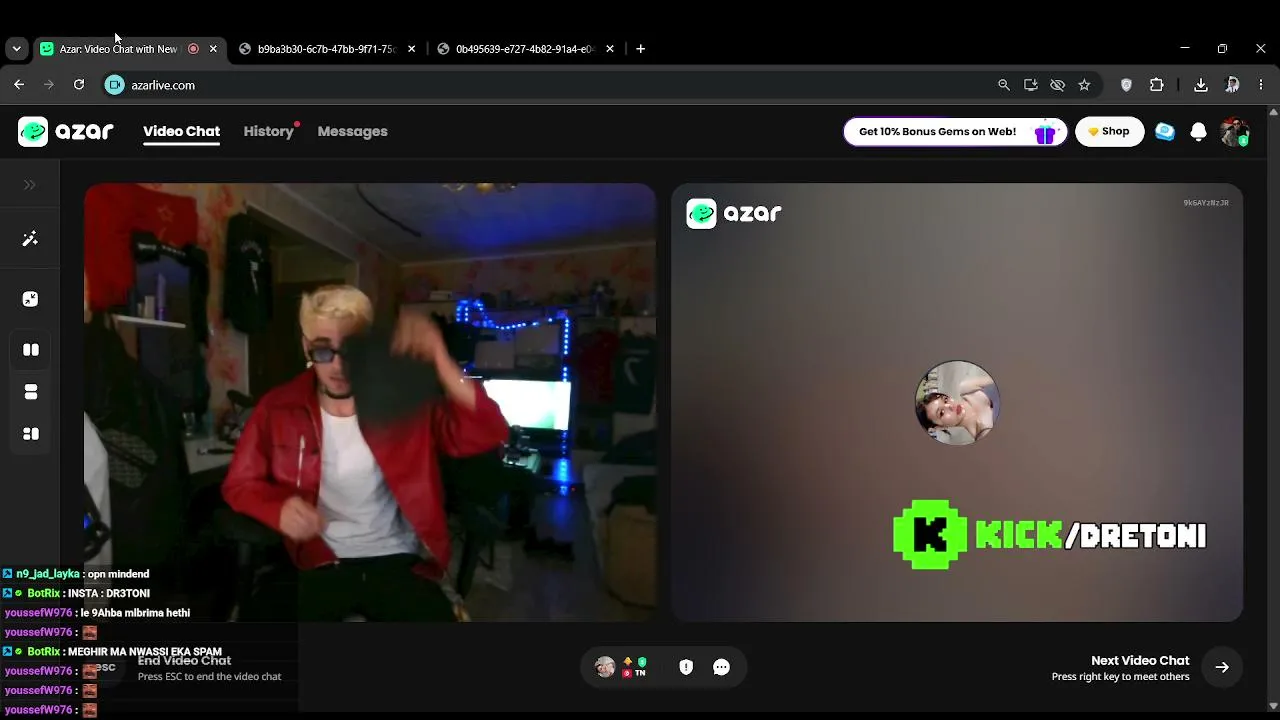Open the browser extensions puzzle menu
The height and width of the screenshot is (720, 1280).
coord(1157,85)
